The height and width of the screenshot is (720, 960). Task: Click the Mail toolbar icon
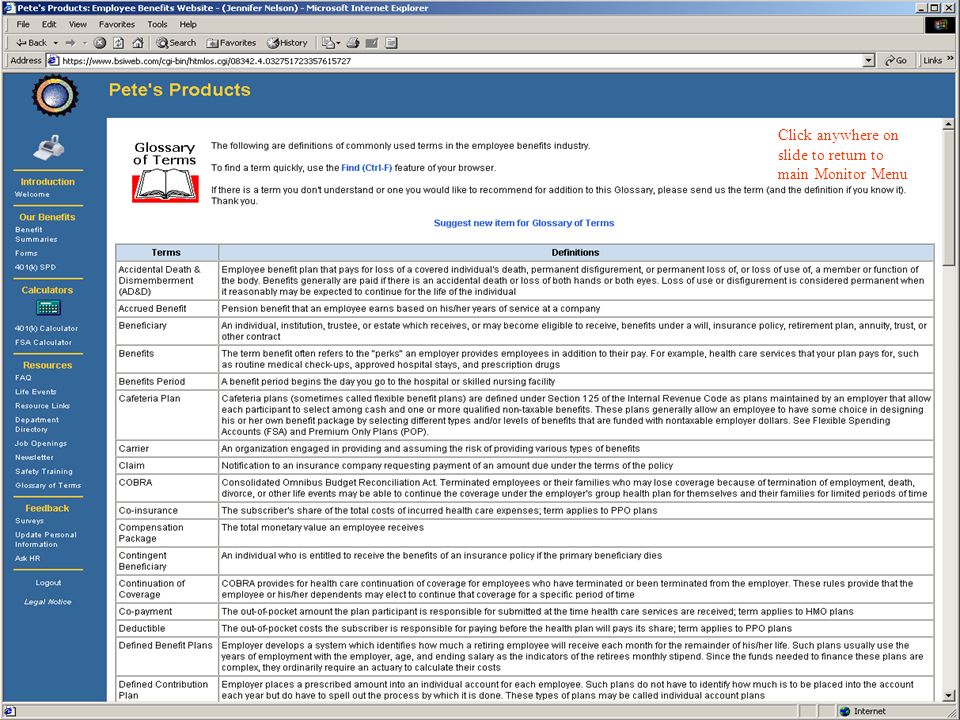click(x=331, y=43)
